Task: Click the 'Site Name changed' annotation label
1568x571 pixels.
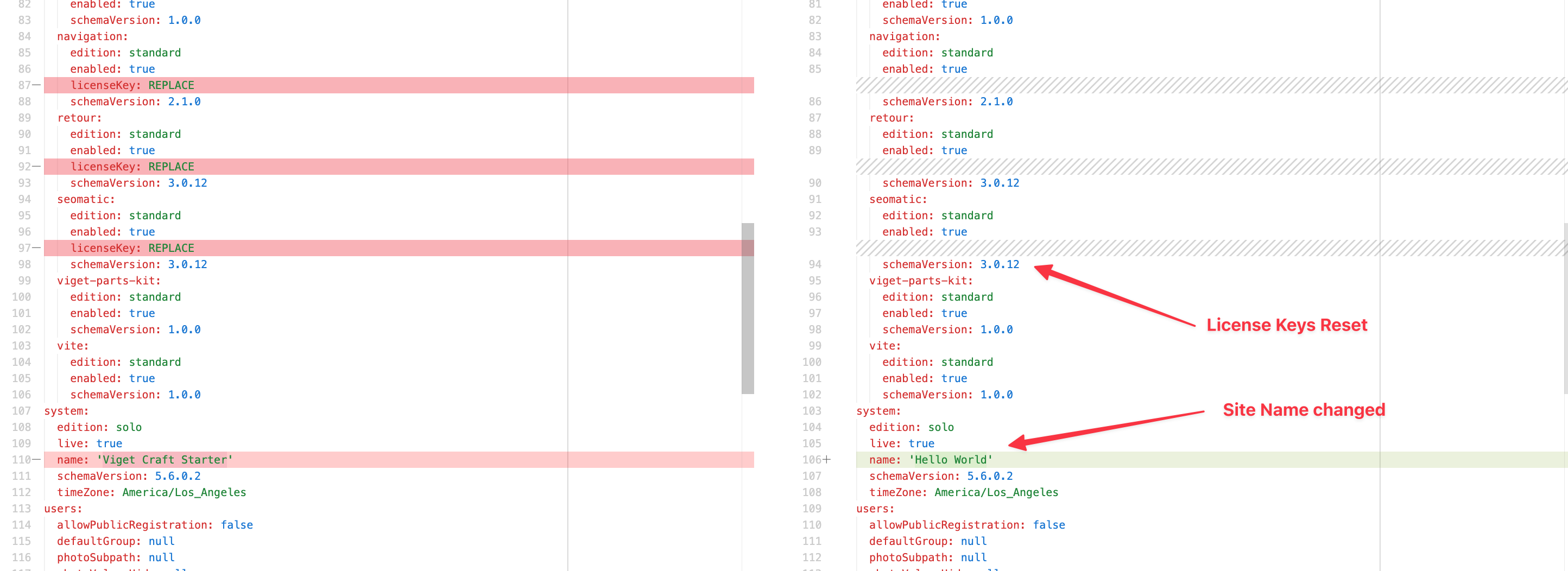Action: coord(1303,410)
